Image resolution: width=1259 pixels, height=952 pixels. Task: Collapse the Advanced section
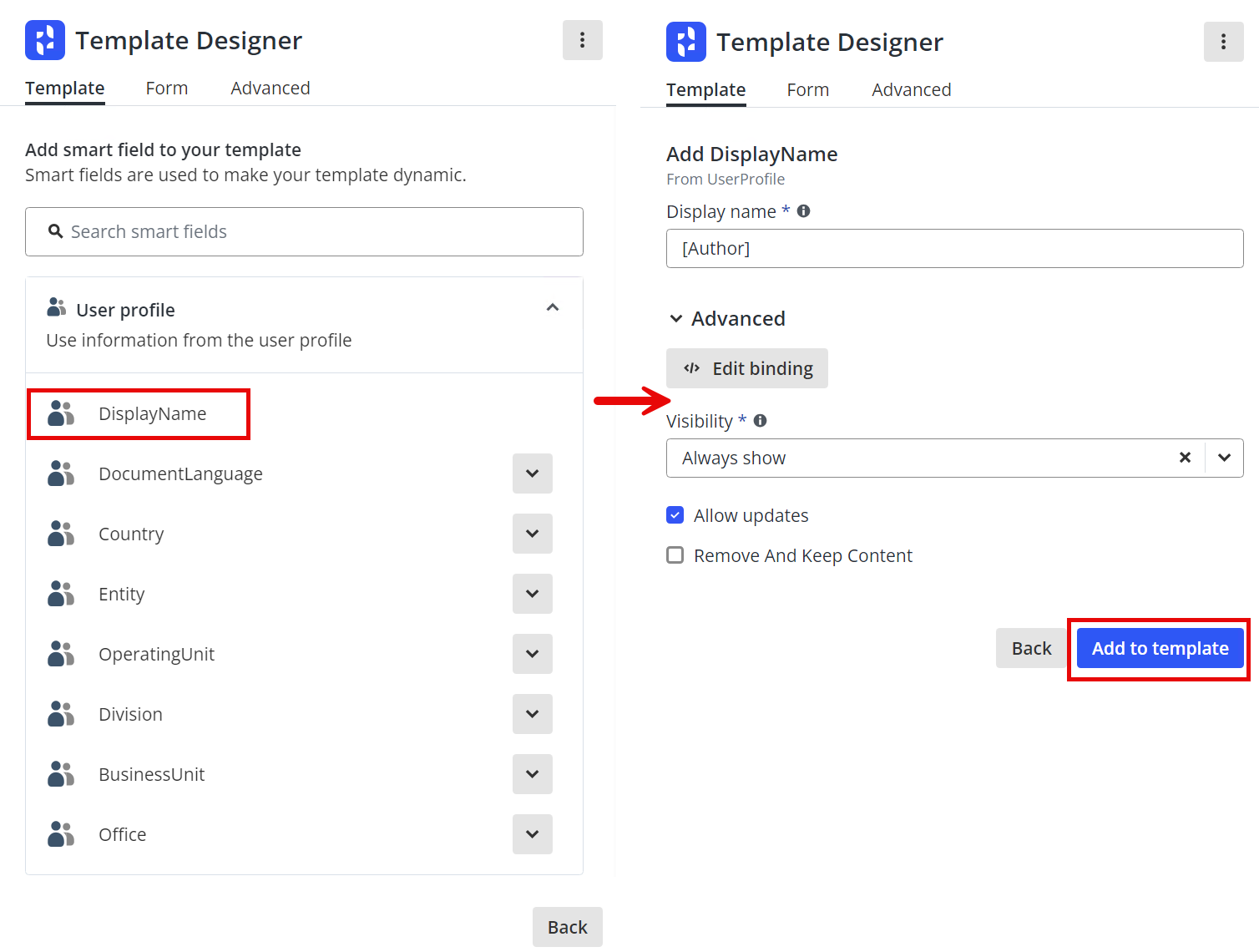point(676,319)
